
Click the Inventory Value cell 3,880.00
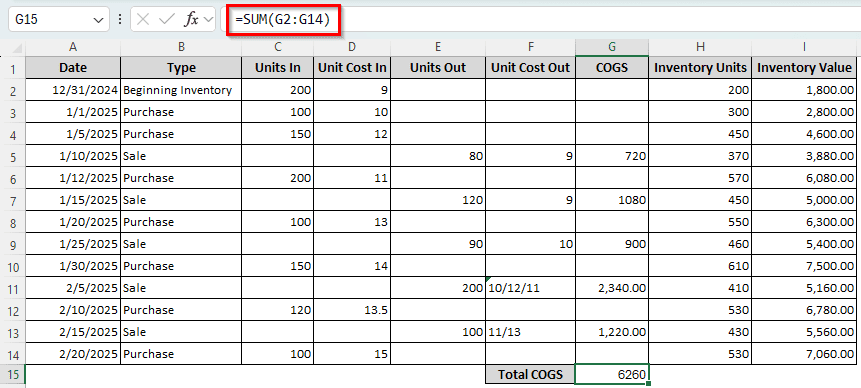(x=804, y=156)
